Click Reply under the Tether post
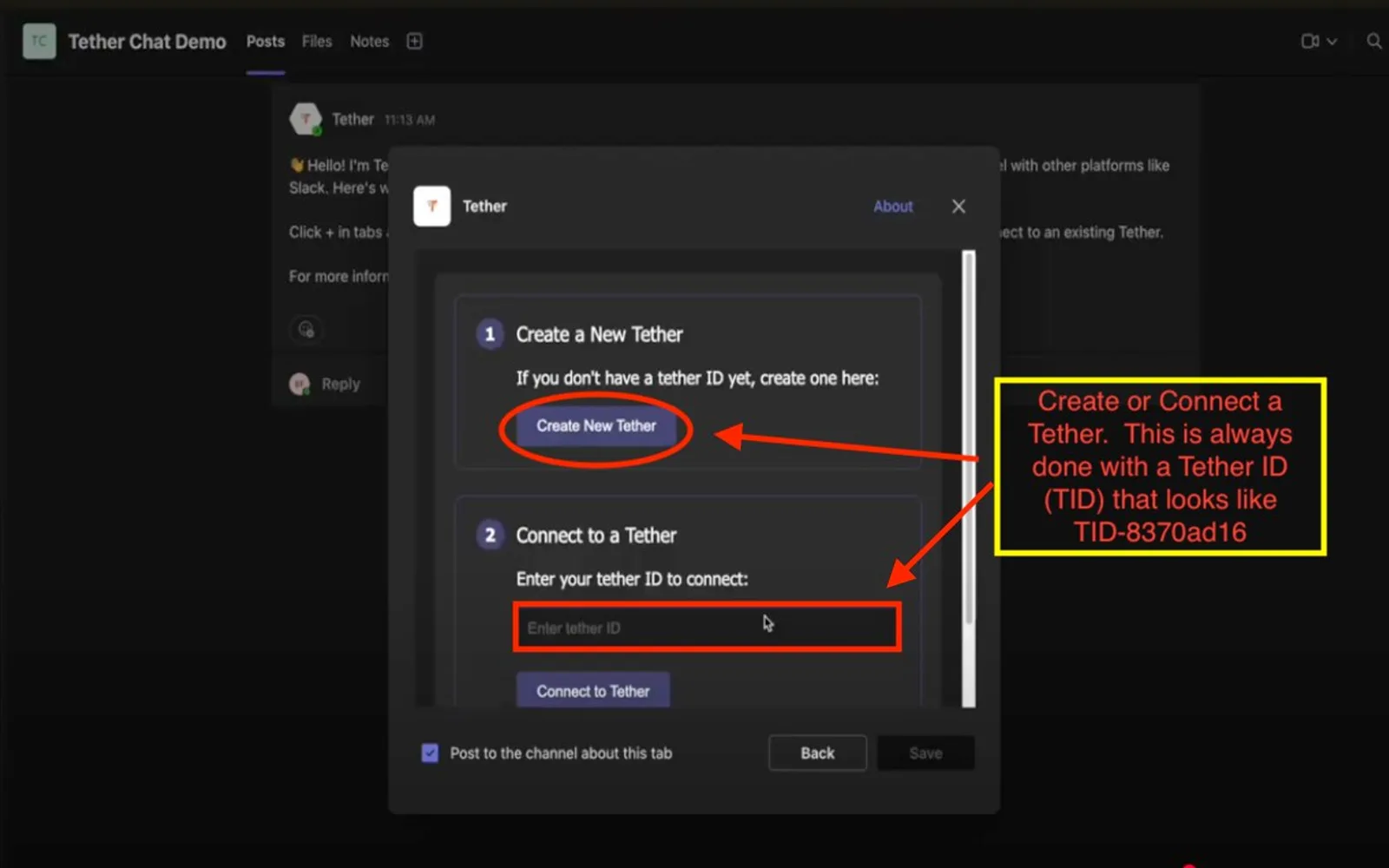 (x=340, y=384)
